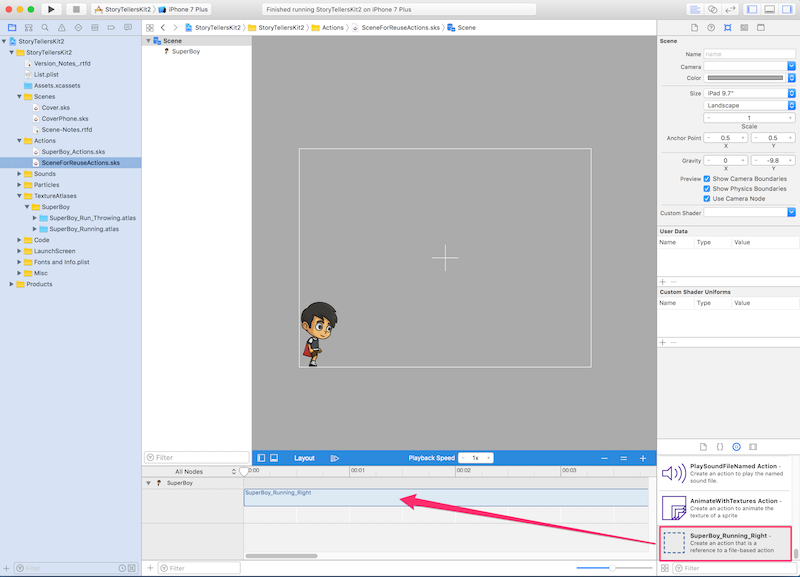Zoom in the scene with plus button
The image size is (800, 577).
click(643, 458)
